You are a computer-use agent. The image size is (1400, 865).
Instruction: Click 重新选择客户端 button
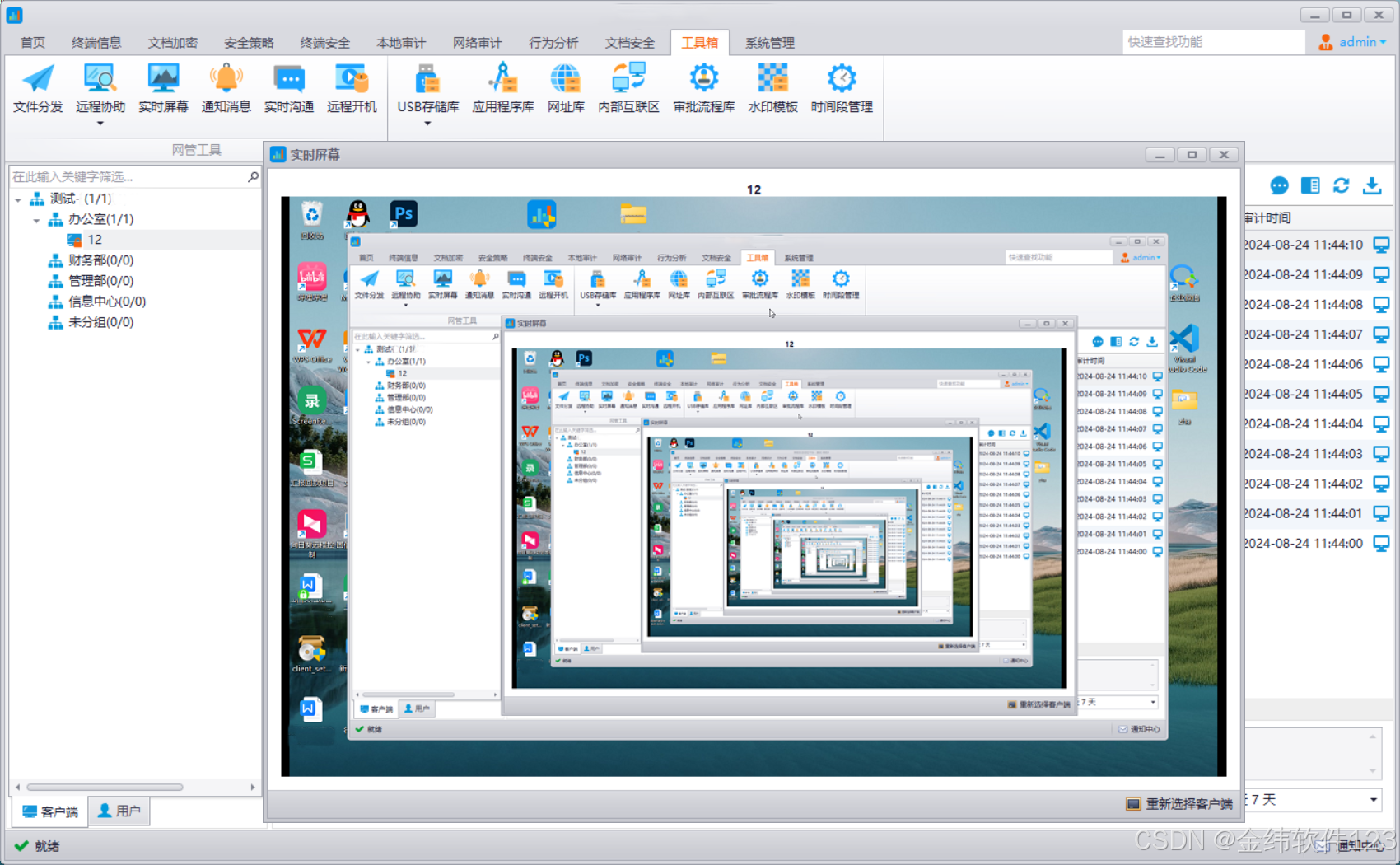click(1179, 804)
